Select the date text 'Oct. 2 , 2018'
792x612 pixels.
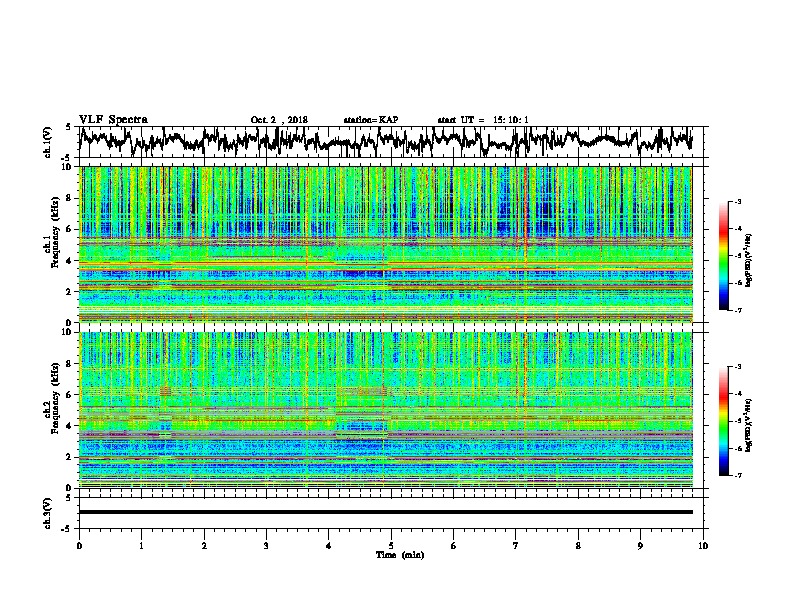279,120
